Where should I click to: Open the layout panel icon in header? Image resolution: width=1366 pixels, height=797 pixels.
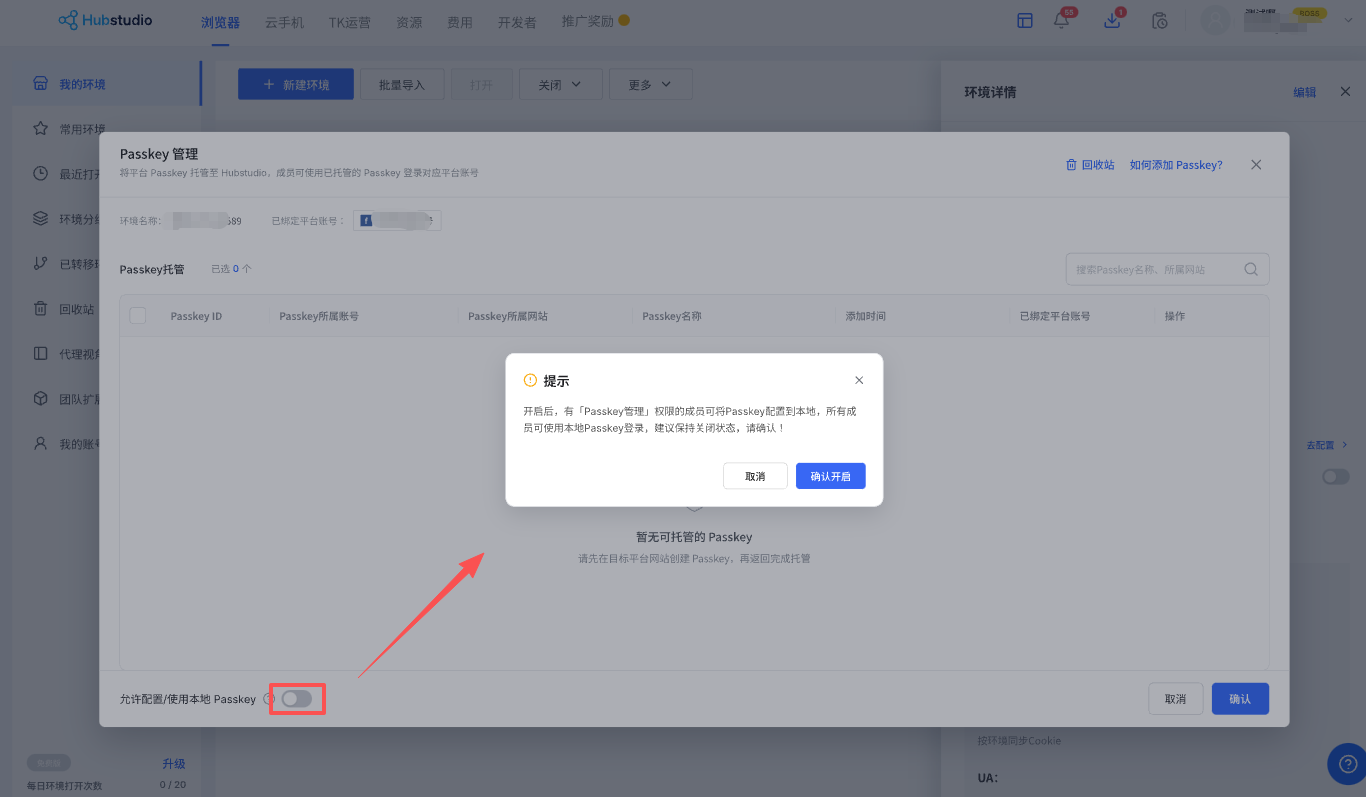(1025, 20)
